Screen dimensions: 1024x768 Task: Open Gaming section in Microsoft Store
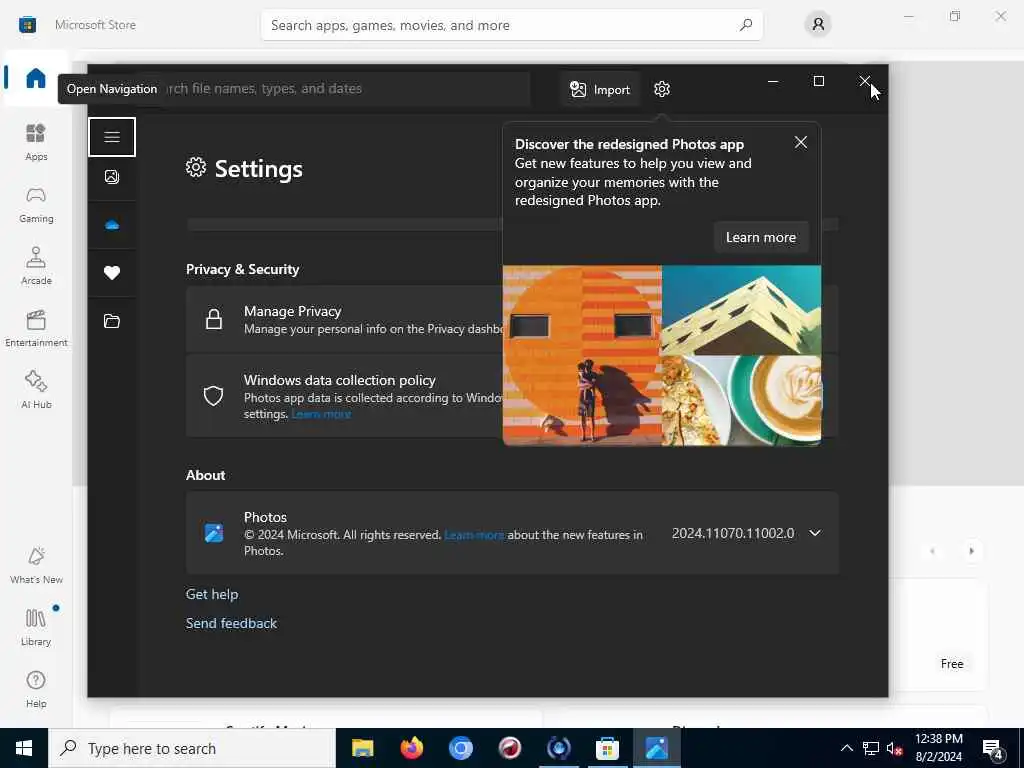click(36, 204)
